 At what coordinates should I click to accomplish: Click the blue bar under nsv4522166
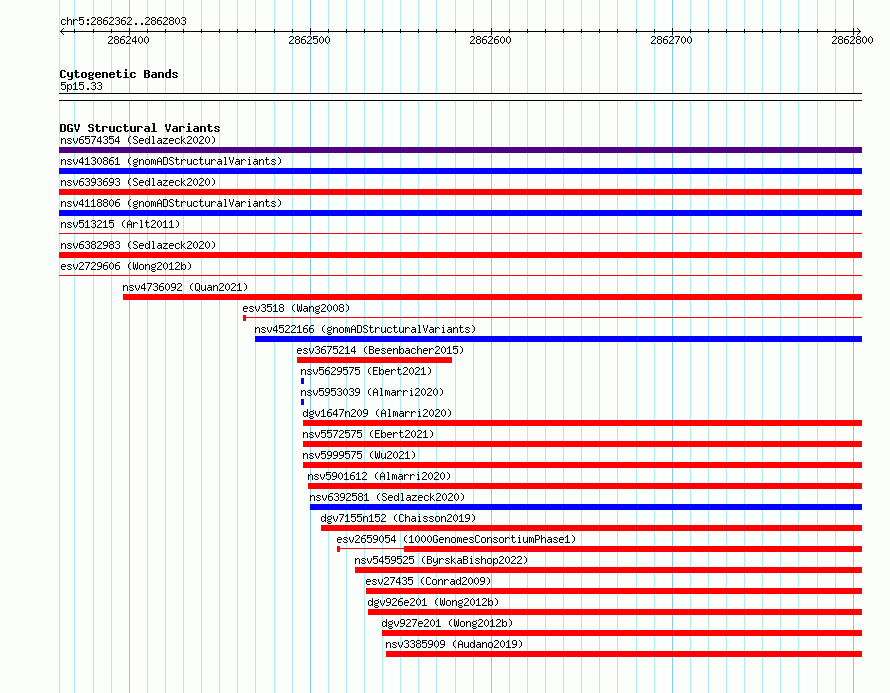(559, 339)
